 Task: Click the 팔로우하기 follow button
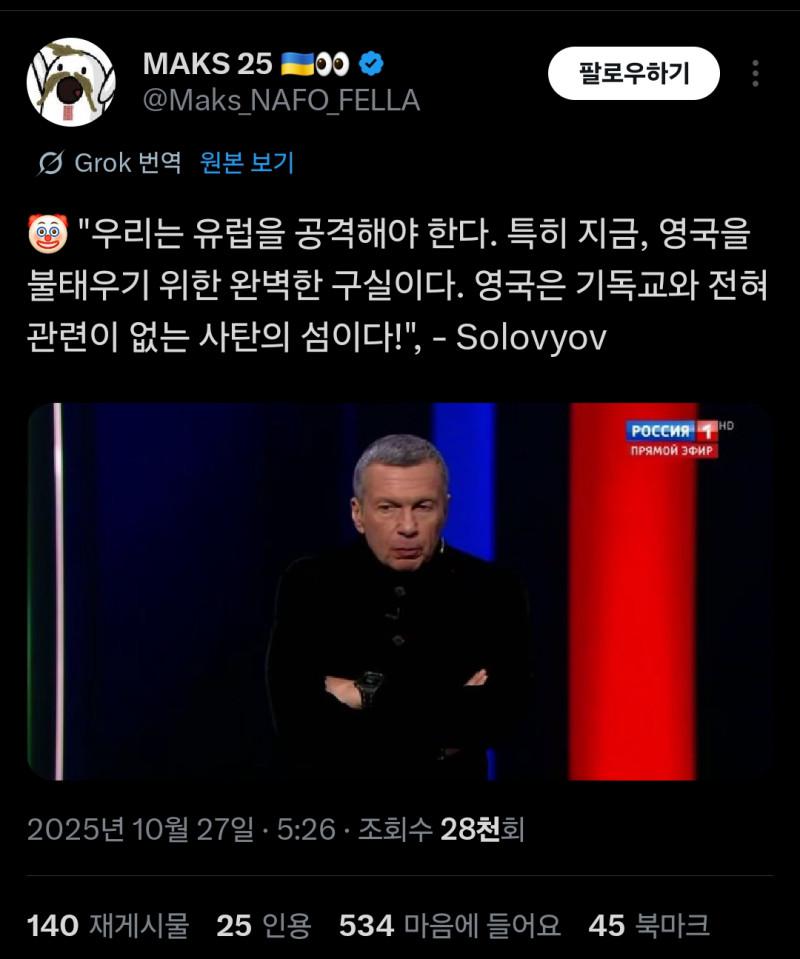(x=634, y=73)
